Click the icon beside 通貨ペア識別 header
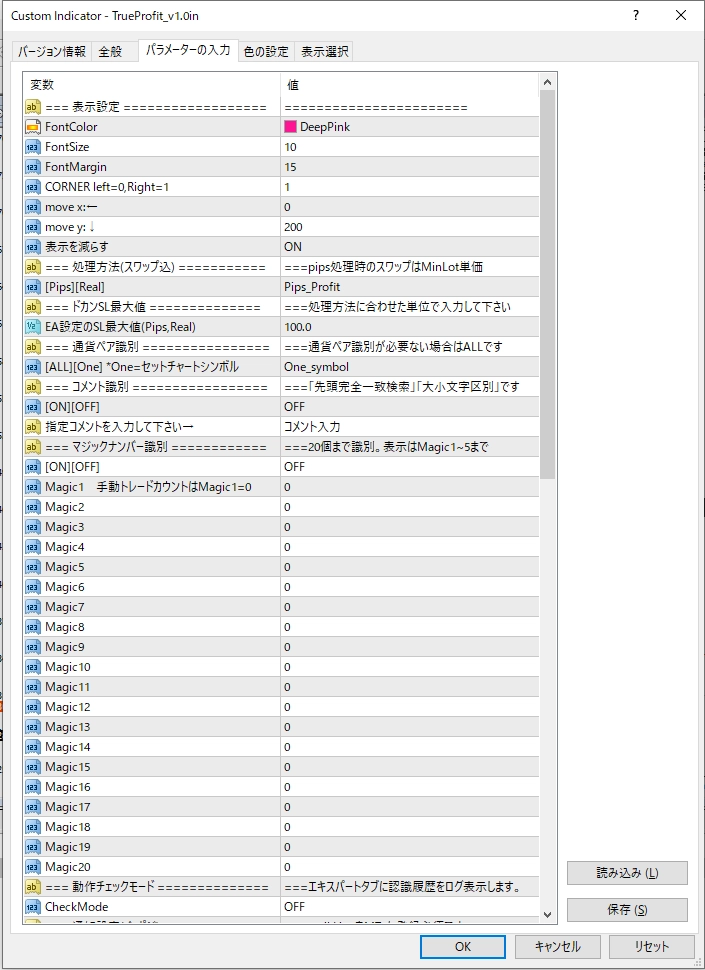Screen dimensions: 705x970 click(x=33, y=347)
